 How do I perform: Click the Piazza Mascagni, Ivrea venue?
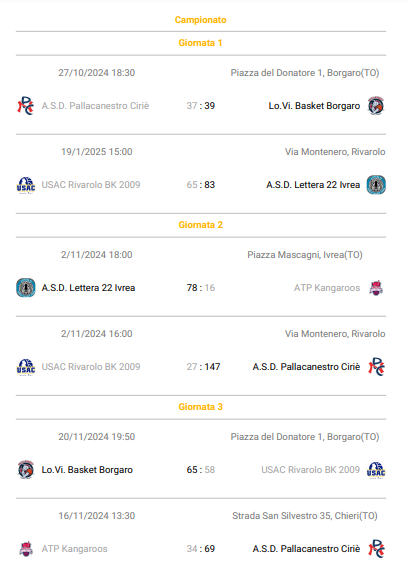[x=305, y=255]
